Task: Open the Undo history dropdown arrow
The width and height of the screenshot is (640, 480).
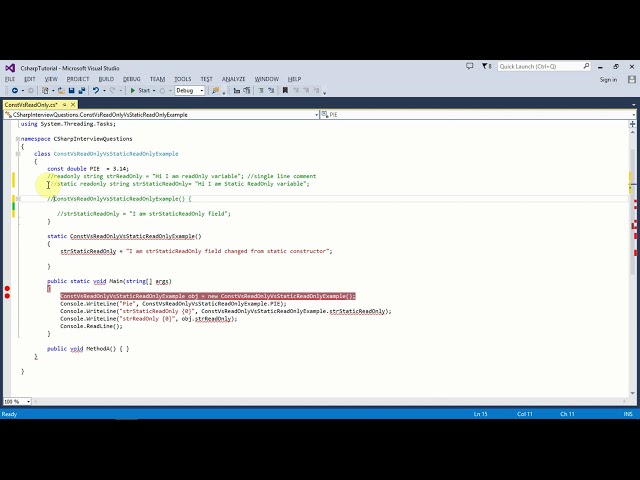Action: click(x=104, y=91)
